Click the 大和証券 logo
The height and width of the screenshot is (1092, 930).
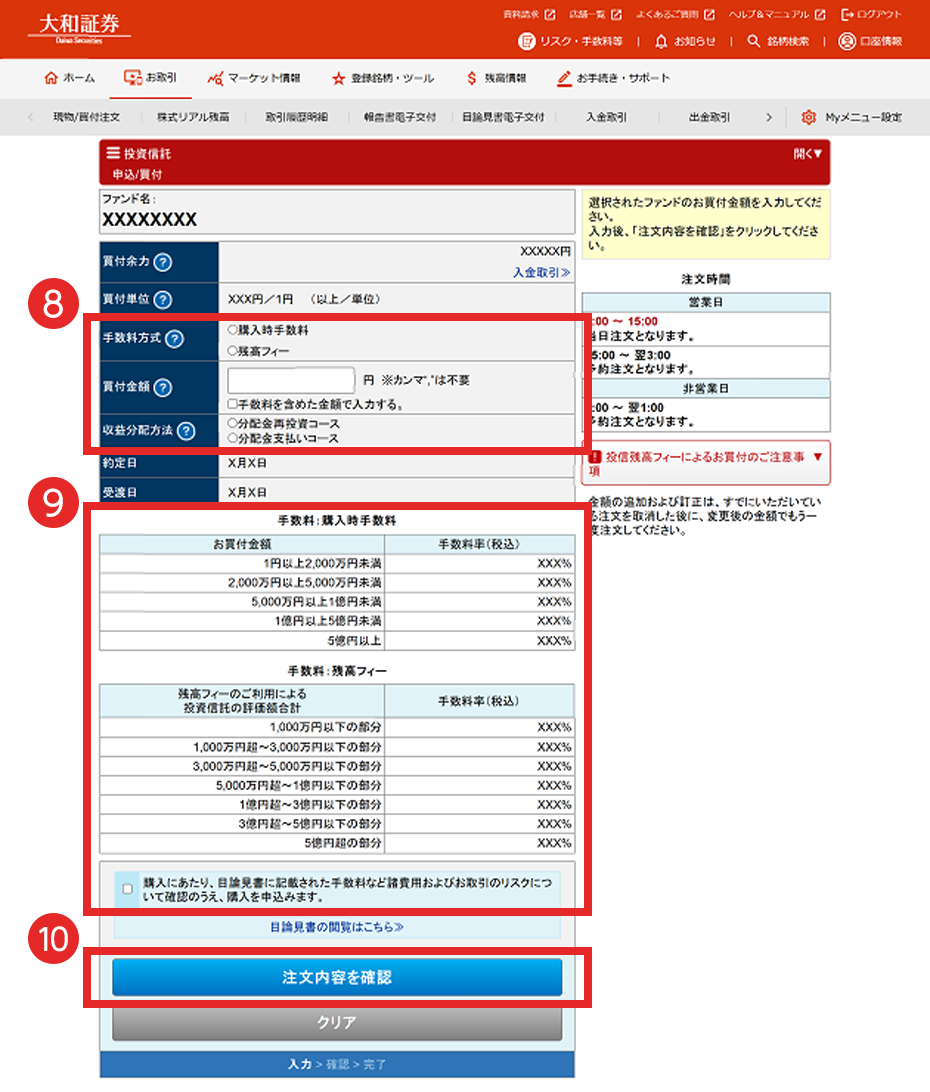[x=79, y=26]
